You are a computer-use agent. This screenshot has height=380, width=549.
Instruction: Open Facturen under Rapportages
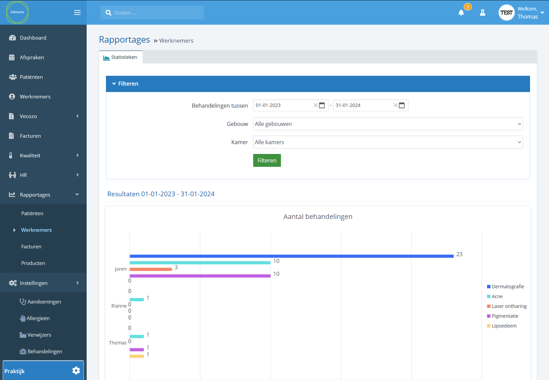[31, 247]
